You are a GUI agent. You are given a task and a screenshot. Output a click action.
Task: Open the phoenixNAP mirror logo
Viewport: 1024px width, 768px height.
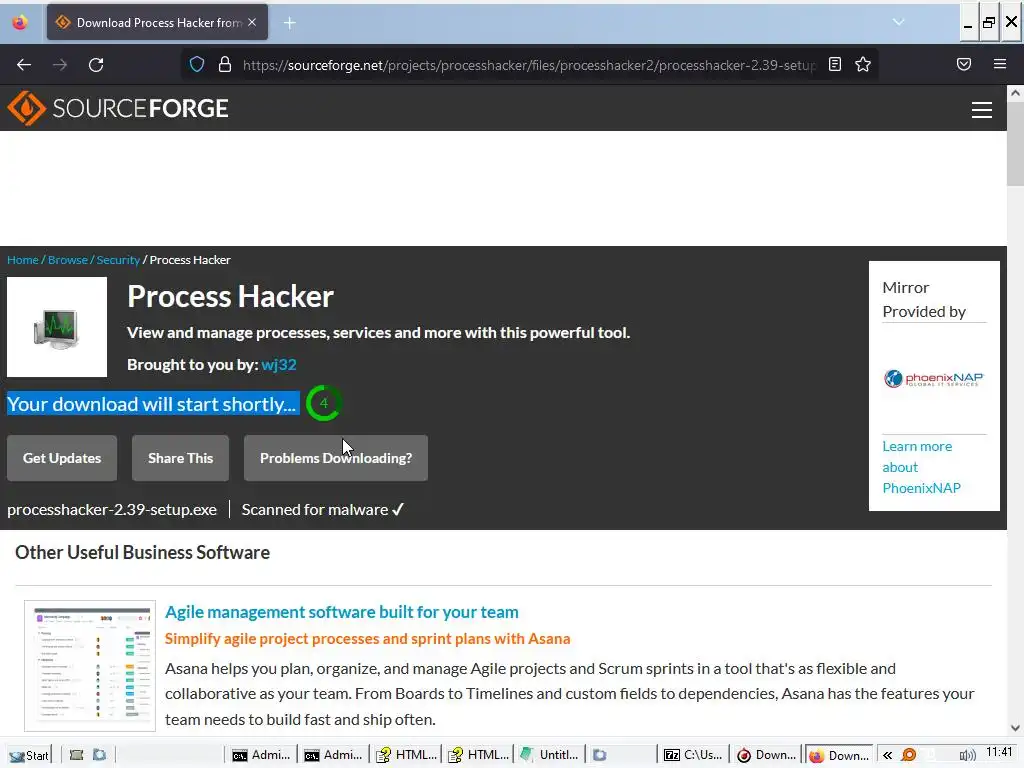pyautogui.click(x=933, y=379)
